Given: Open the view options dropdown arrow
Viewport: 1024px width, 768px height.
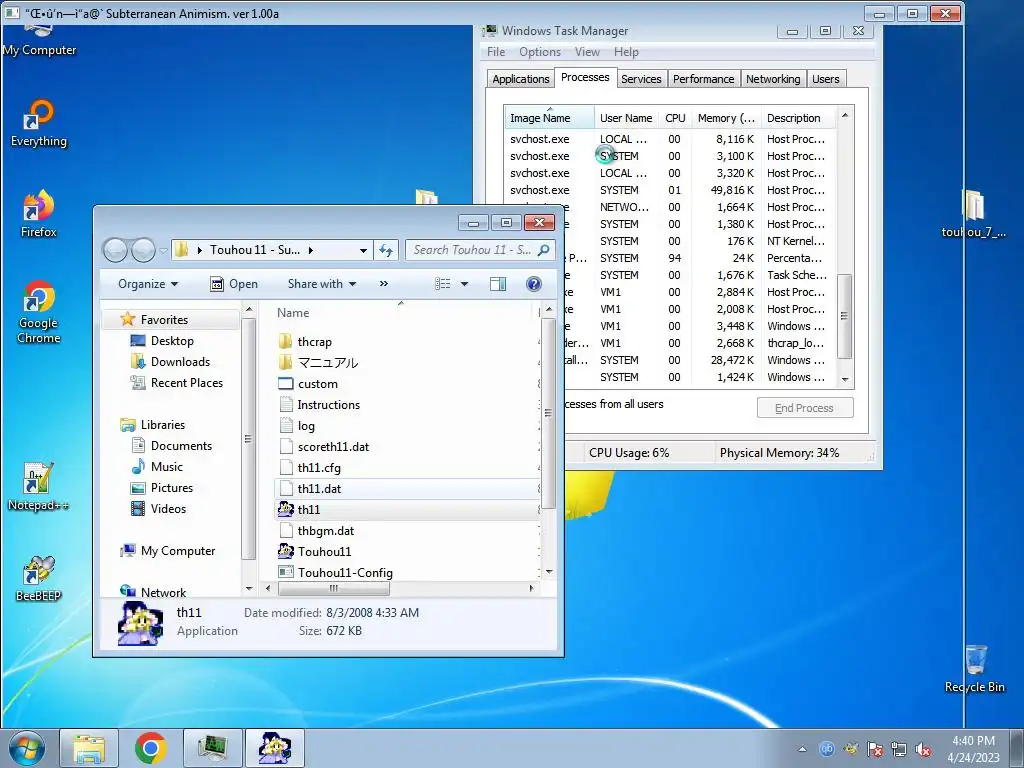Looking at the screenshot, I should [x=464, y=283].
